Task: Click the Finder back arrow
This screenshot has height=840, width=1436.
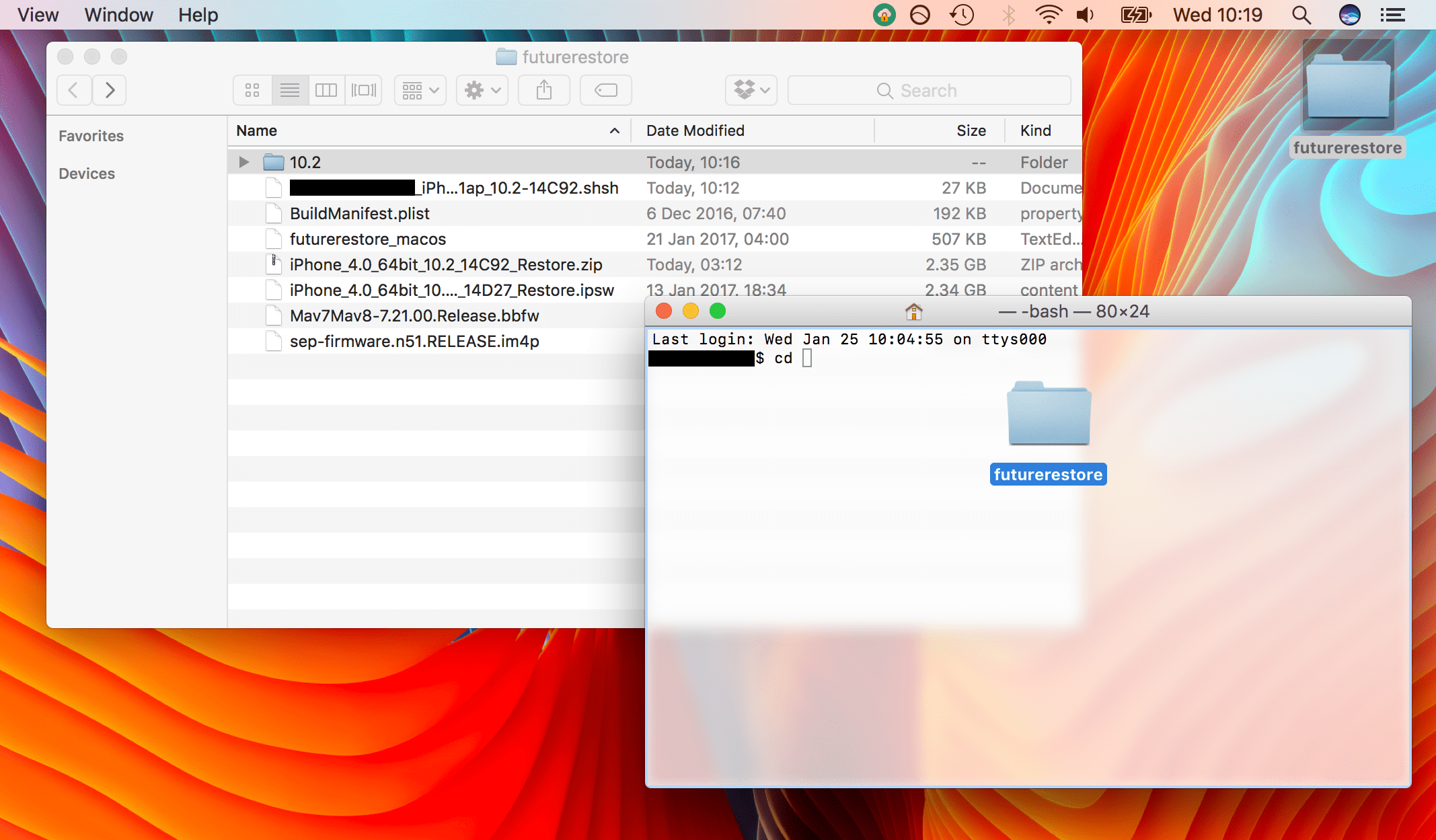Action: [74, 90]
